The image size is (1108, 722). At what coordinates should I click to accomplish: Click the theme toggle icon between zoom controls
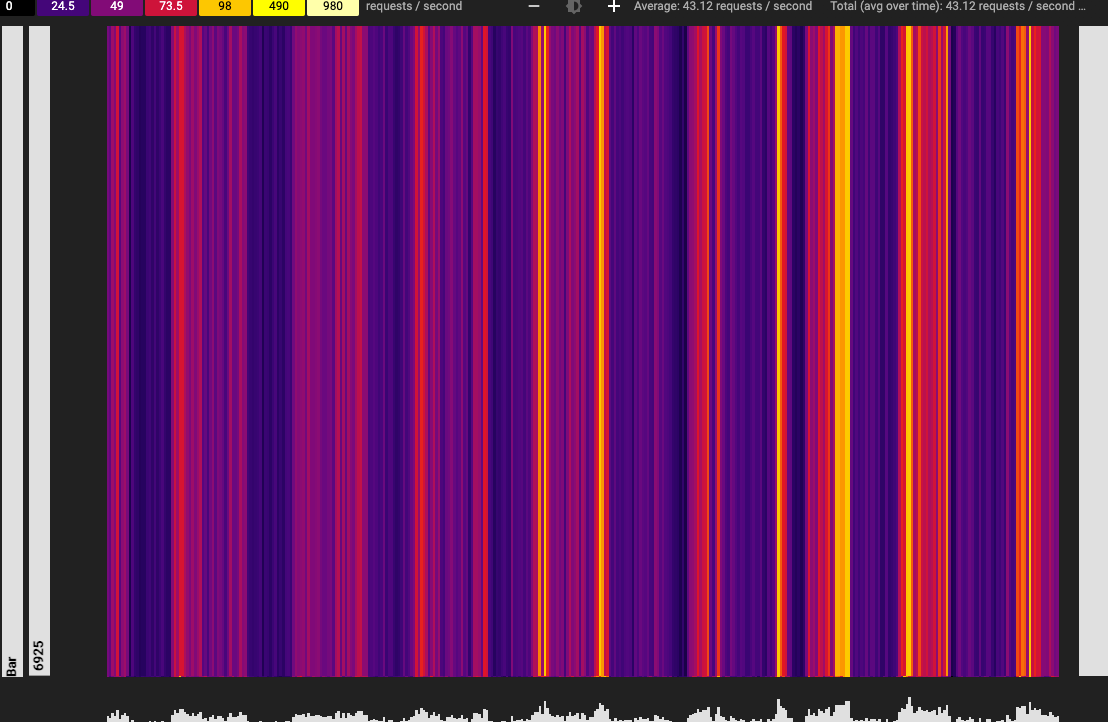click(x=573, y=6)
